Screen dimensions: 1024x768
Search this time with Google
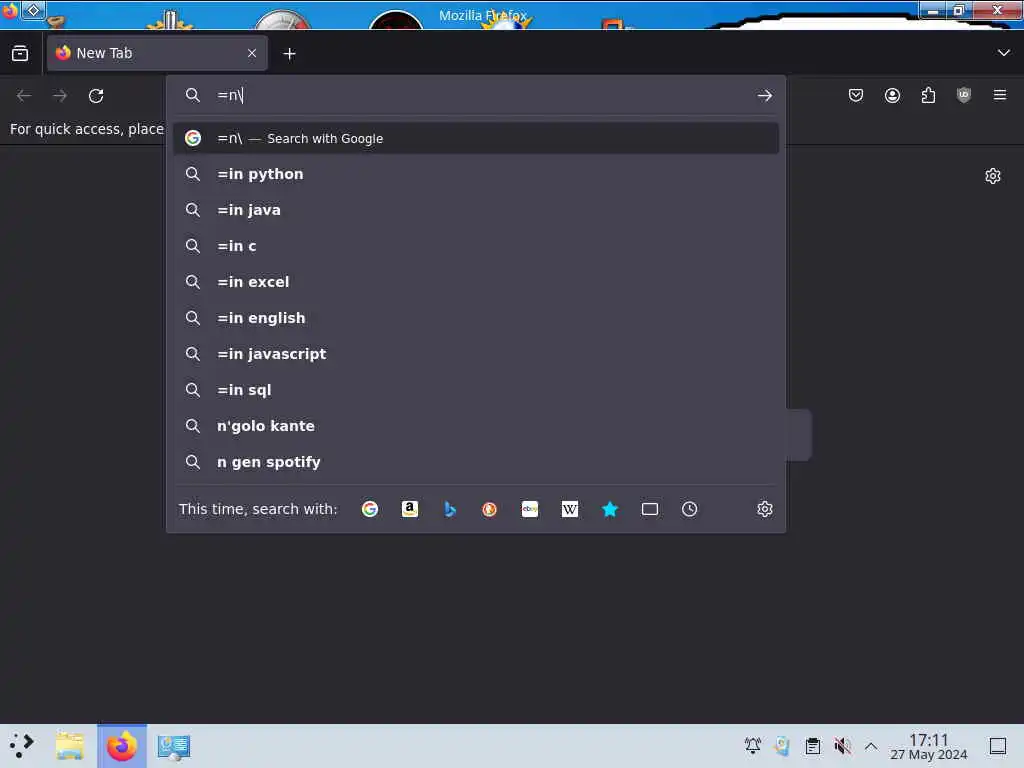[x=370, y=509]
